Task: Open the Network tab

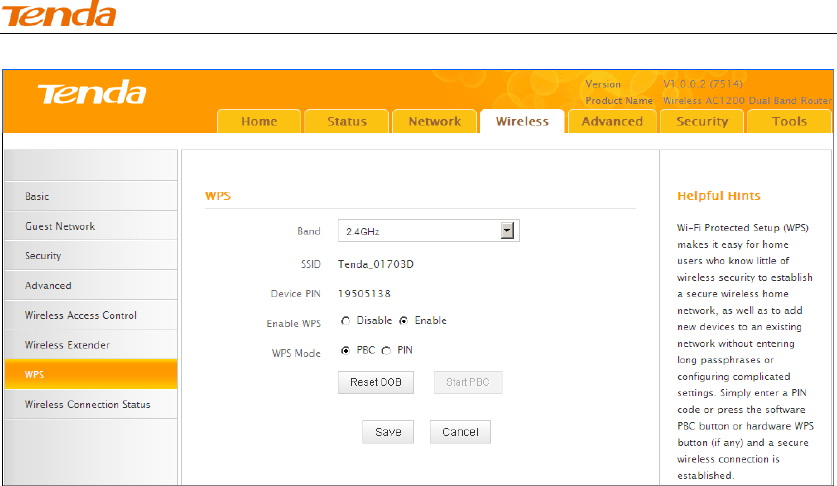Action: click(x=435, y=121)
